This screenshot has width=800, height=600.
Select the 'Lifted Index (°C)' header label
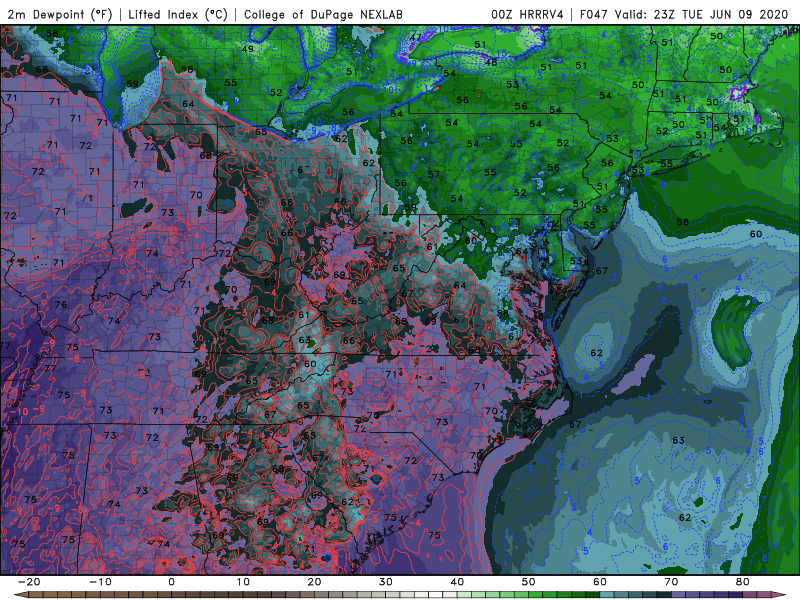[x=178, y=15]
